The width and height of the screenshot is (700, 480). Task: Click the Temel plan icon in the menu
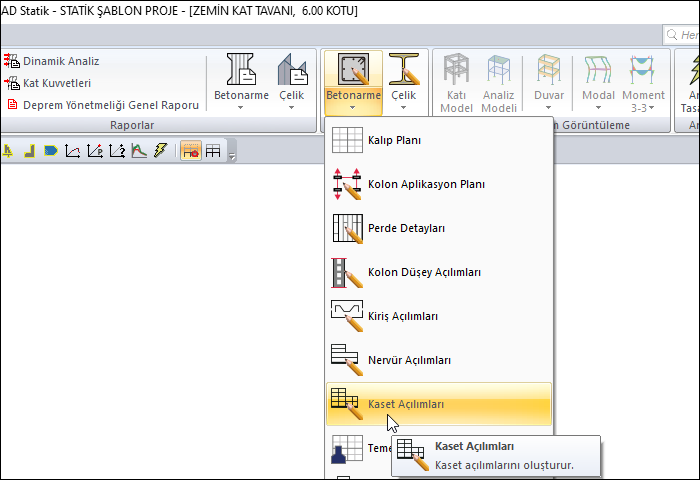pos(347,449)
